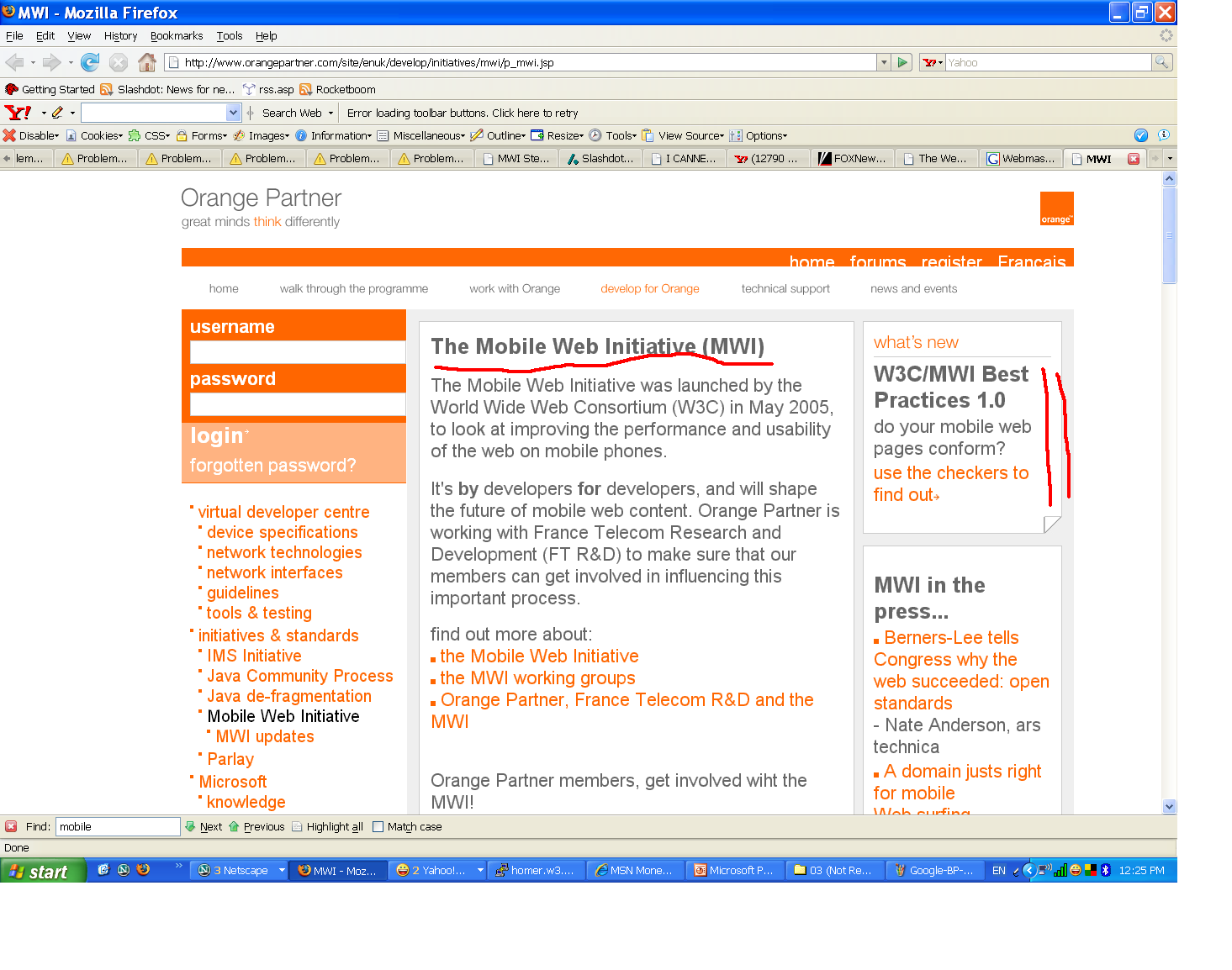This screenshot has width=1232, height=970.
Task: Click the orange logo square on page
Action: point(1056,208)
